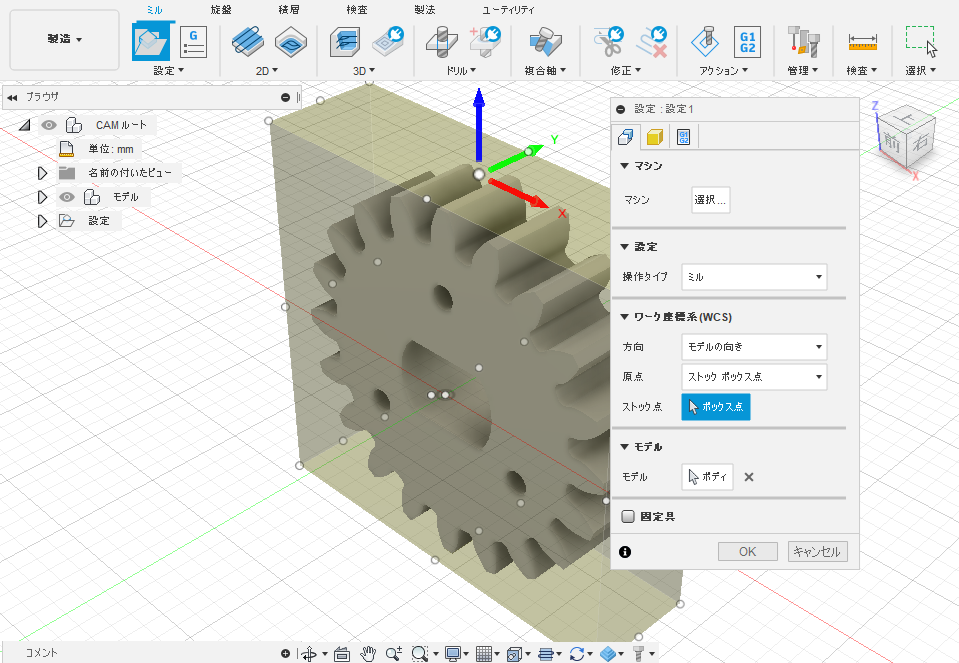Collapse the WCS section in dialog
959x663 pixels.
coord(624,317)
